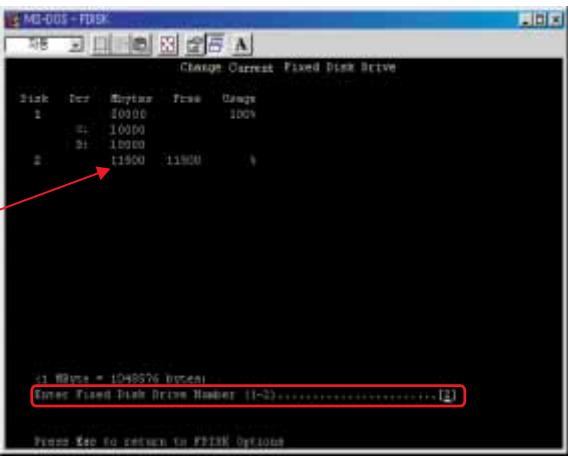Click the D: drive letter row
This screenshot has width=568, height=456.
[81, 145]
